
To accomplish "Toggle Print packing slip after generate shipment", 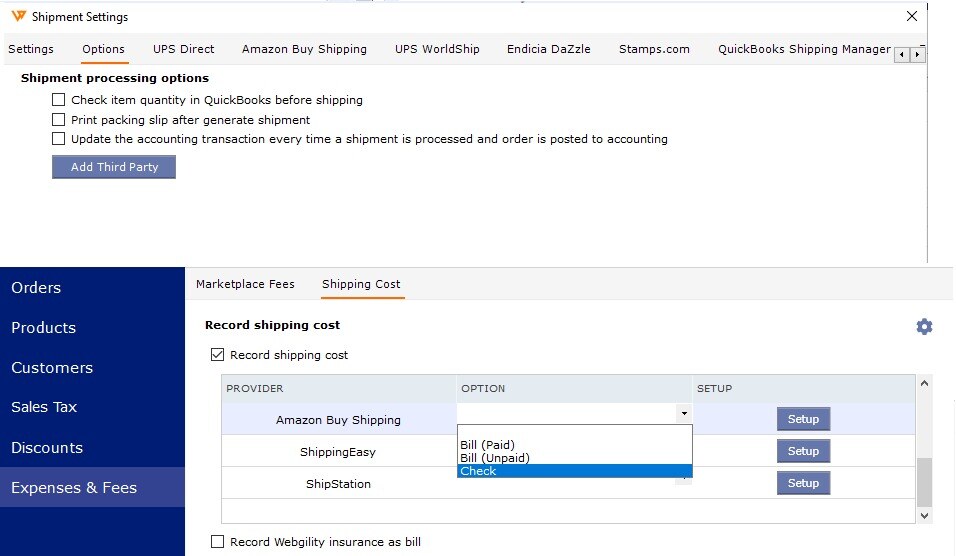I will click(59, 119).
